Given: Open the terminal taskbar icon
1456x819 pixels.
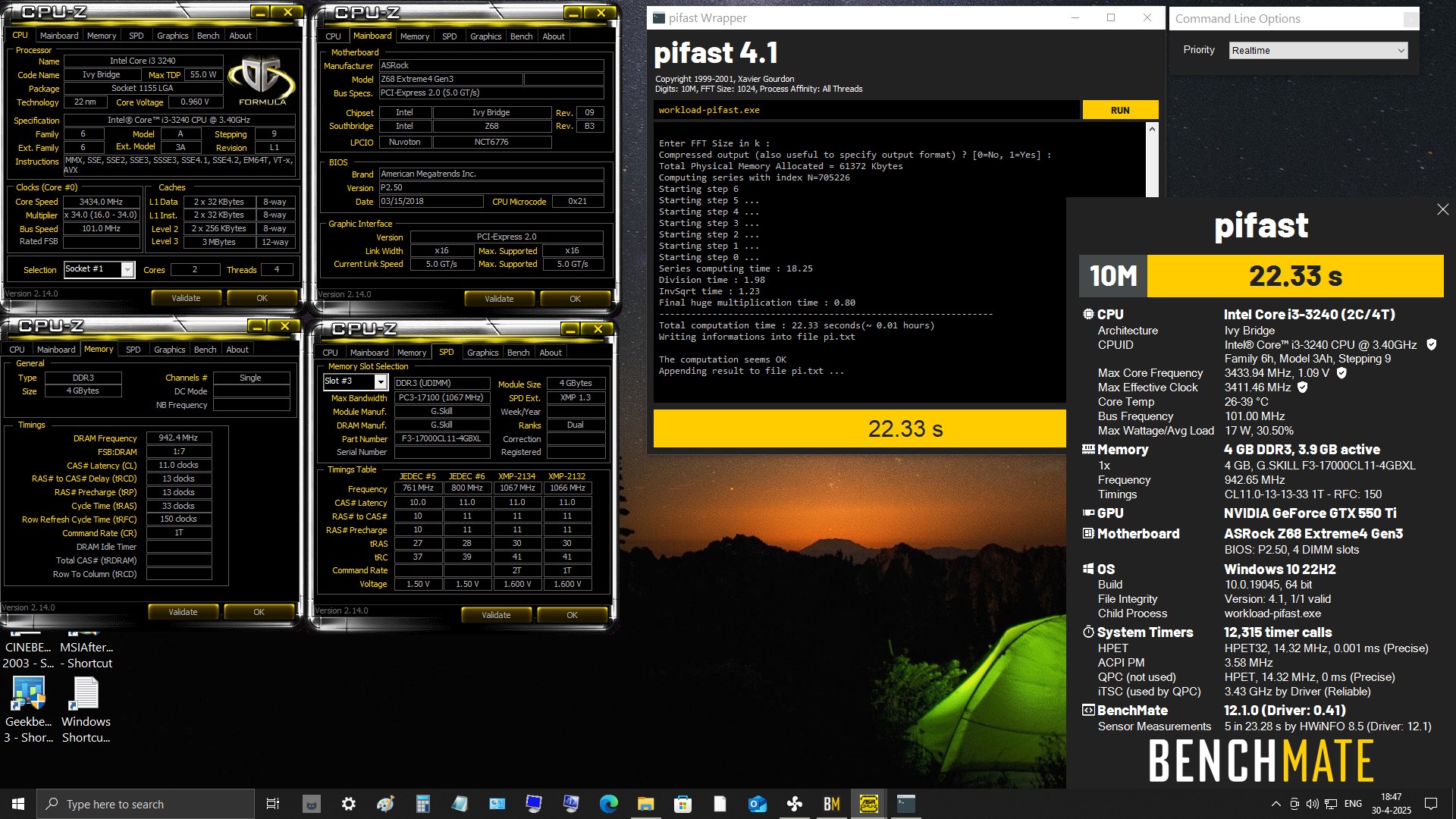Looking at the screenshot, I should pyautogui.click(x=906, y=804).
